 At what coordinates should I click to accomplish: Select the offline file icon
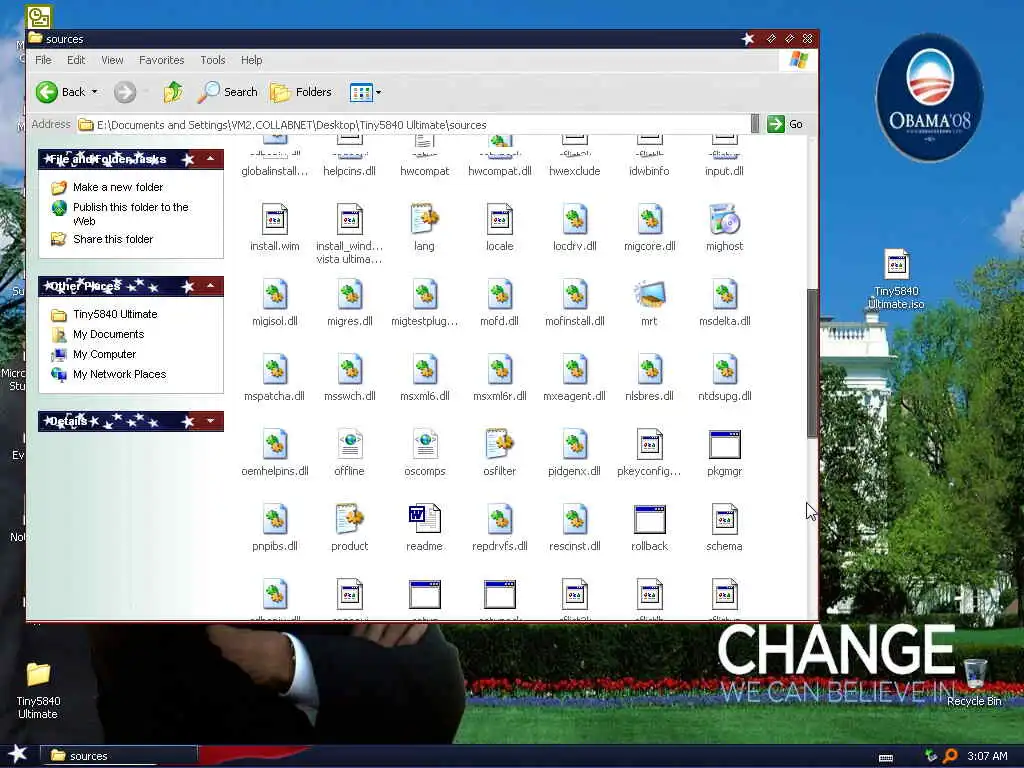point(349,445)
